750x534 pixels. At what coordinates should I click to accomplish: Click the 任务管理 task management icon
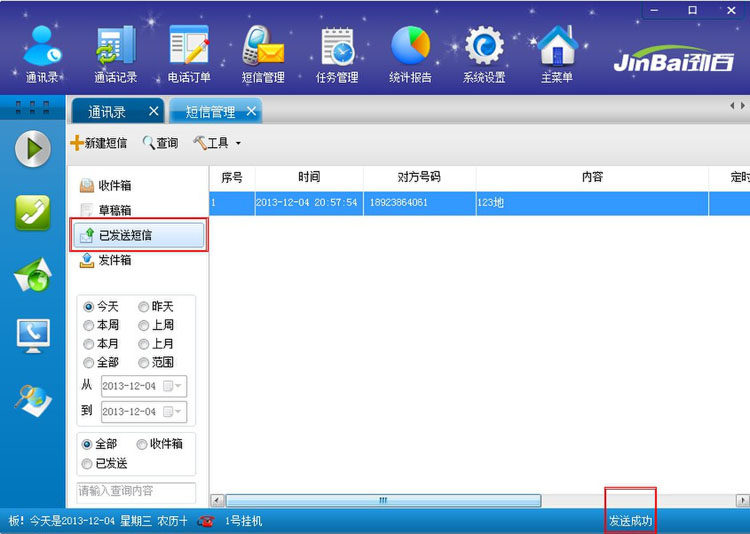click(337, 52)
